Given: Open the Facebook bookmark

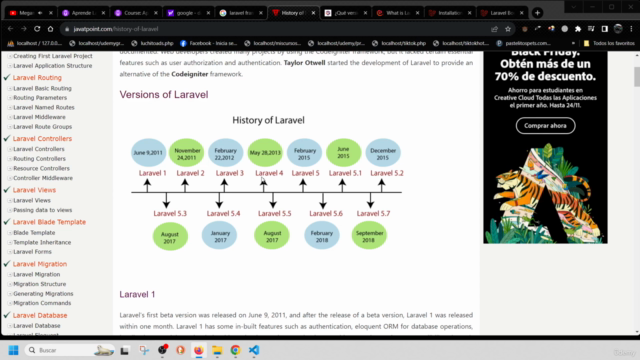Looking at the screenshot, I should tap(208, 43).
